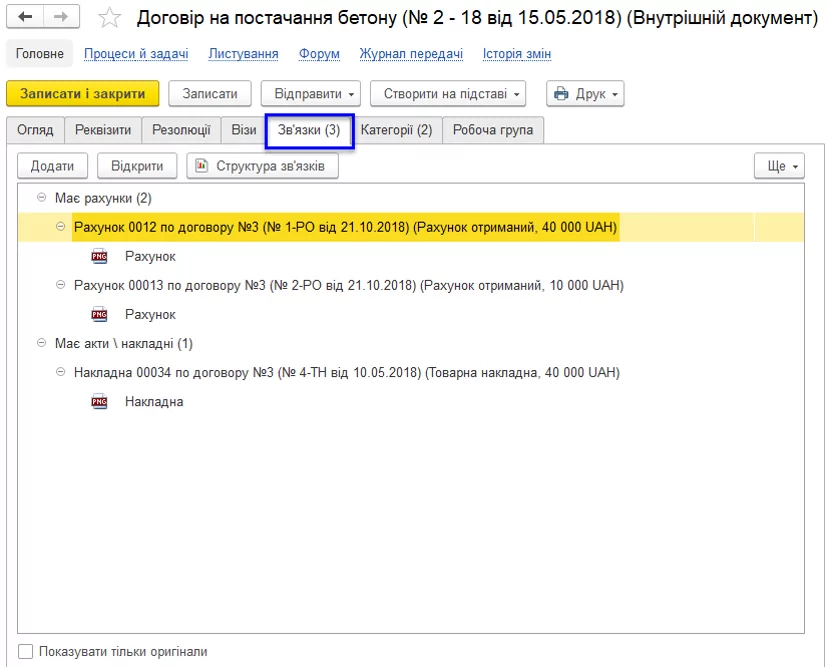828x667 pixels.
Task: Open Структура зв'язків view
Action: pyautogui.click(x=262, y=166)
